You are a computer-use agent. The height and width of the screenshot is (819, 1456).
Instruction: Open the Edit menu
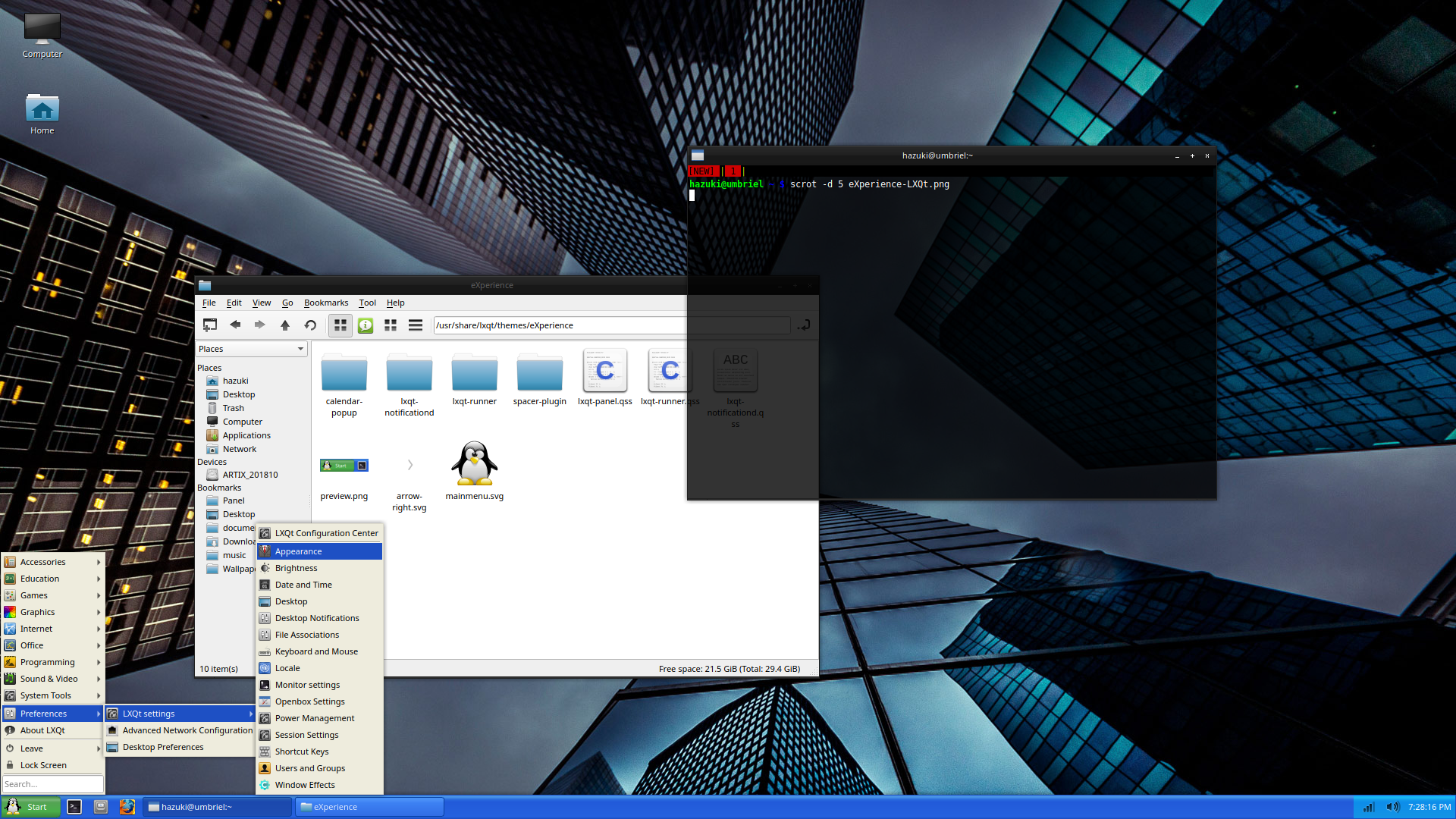point(234,303)
